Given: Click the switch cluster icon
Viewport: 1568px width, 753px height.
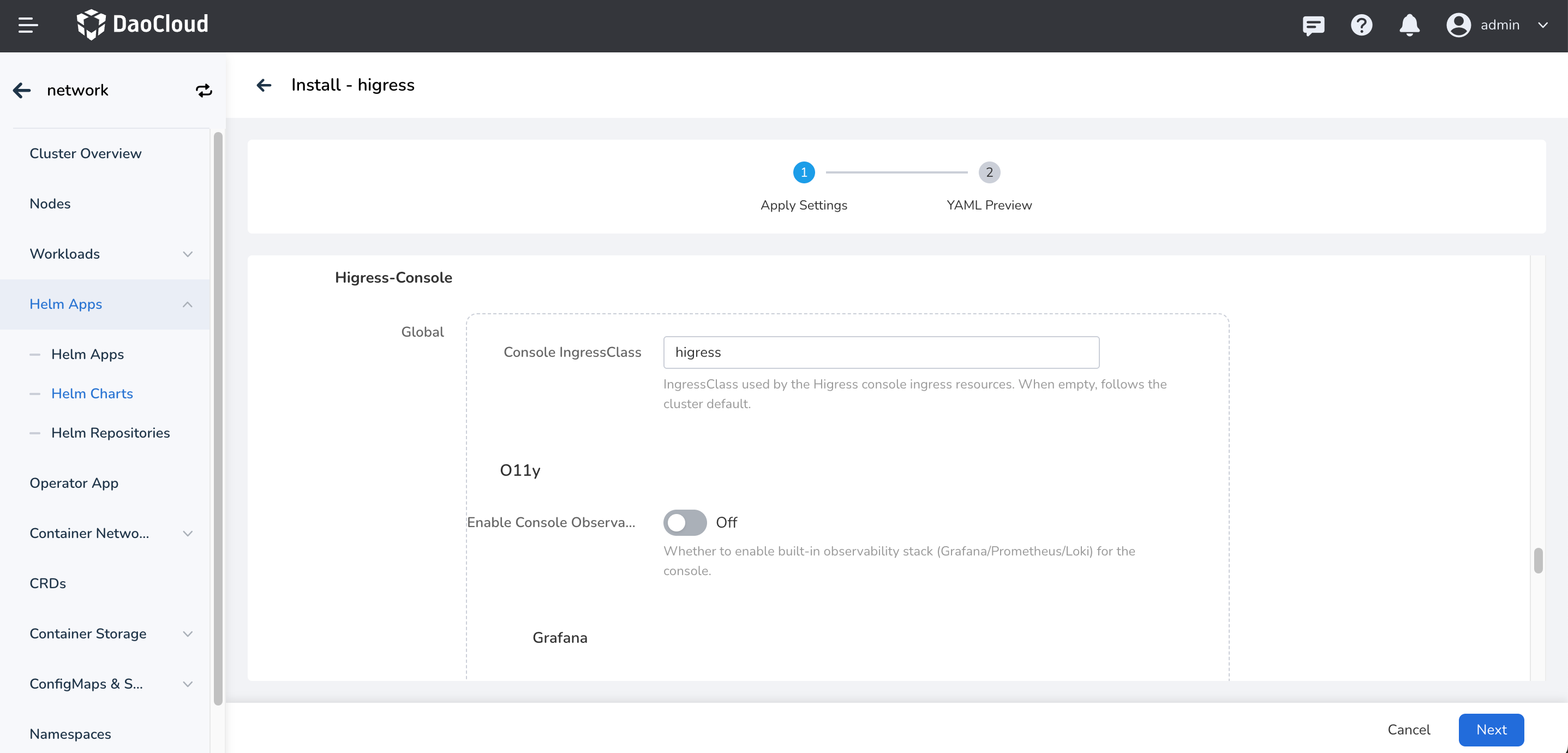Looking at the screenshot, I should [x=204, y=90].
